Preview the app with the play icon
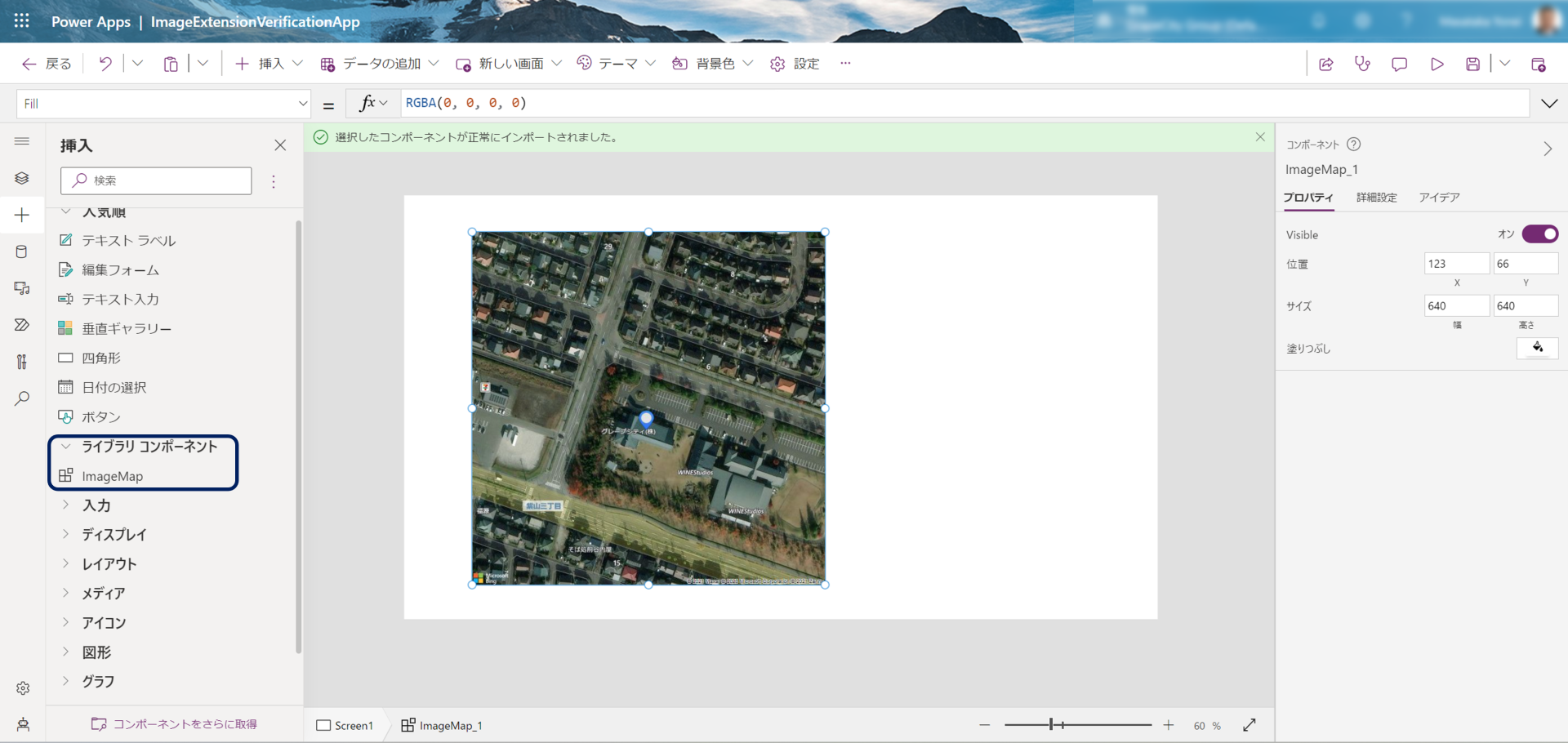 click(1437, 64)
